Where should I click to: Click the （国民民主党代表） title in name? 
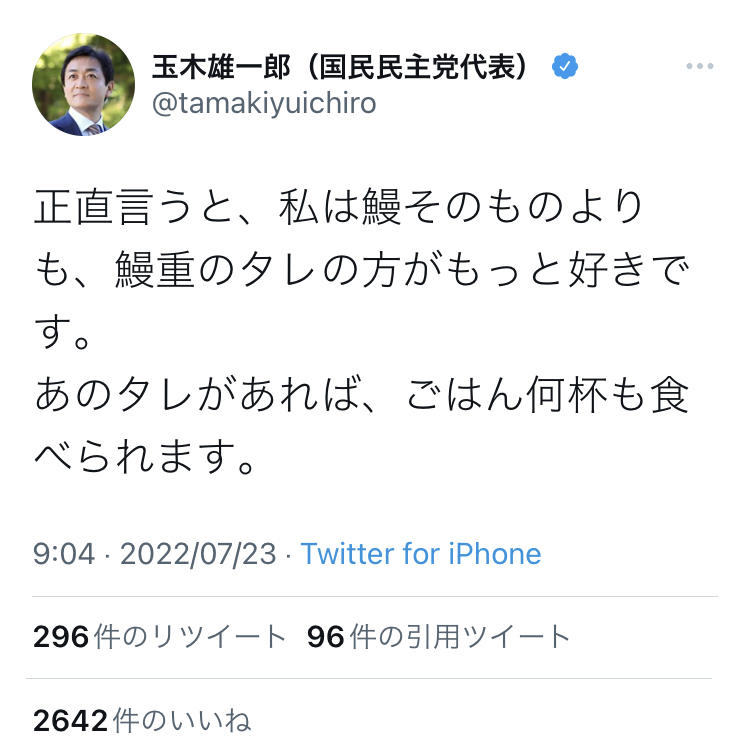pos(417,67)
